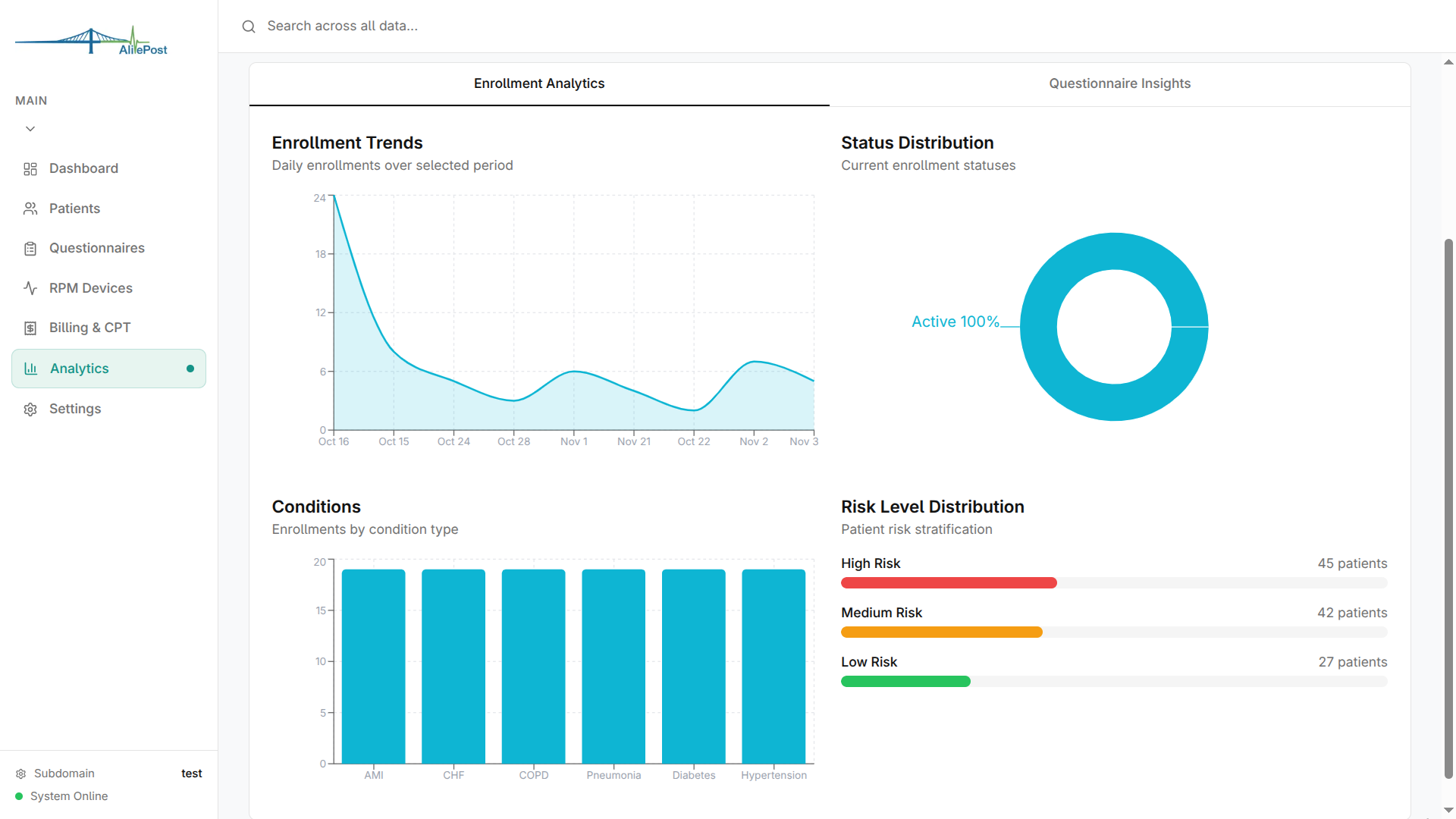Image resolution: width=1456 pixels, height=819 pixels.
Task: Select the Analytics bar-chart icon
Action: click(30, 368)
